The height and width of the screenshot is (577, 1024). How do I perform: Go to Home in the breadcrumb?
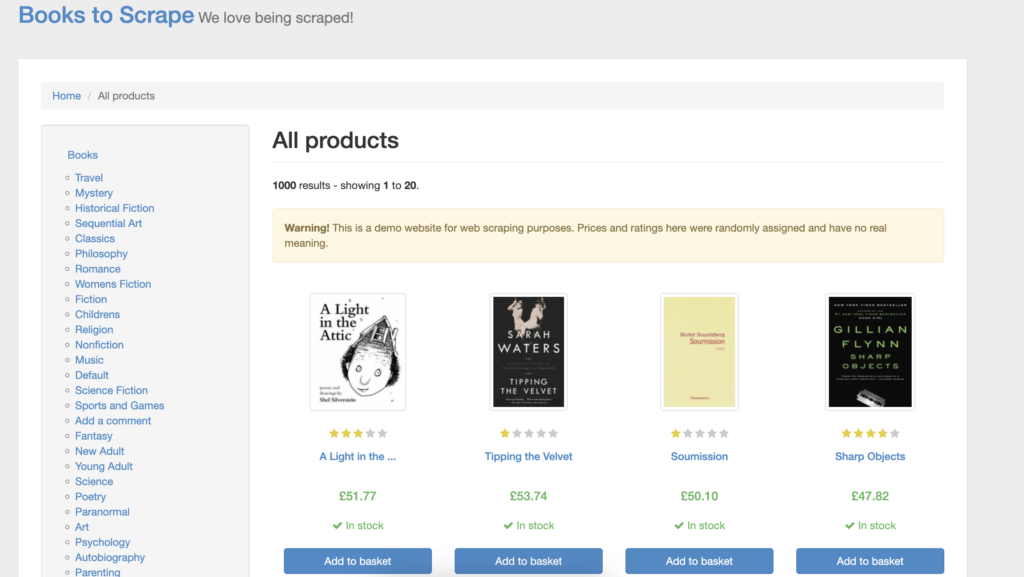point(67,96)
